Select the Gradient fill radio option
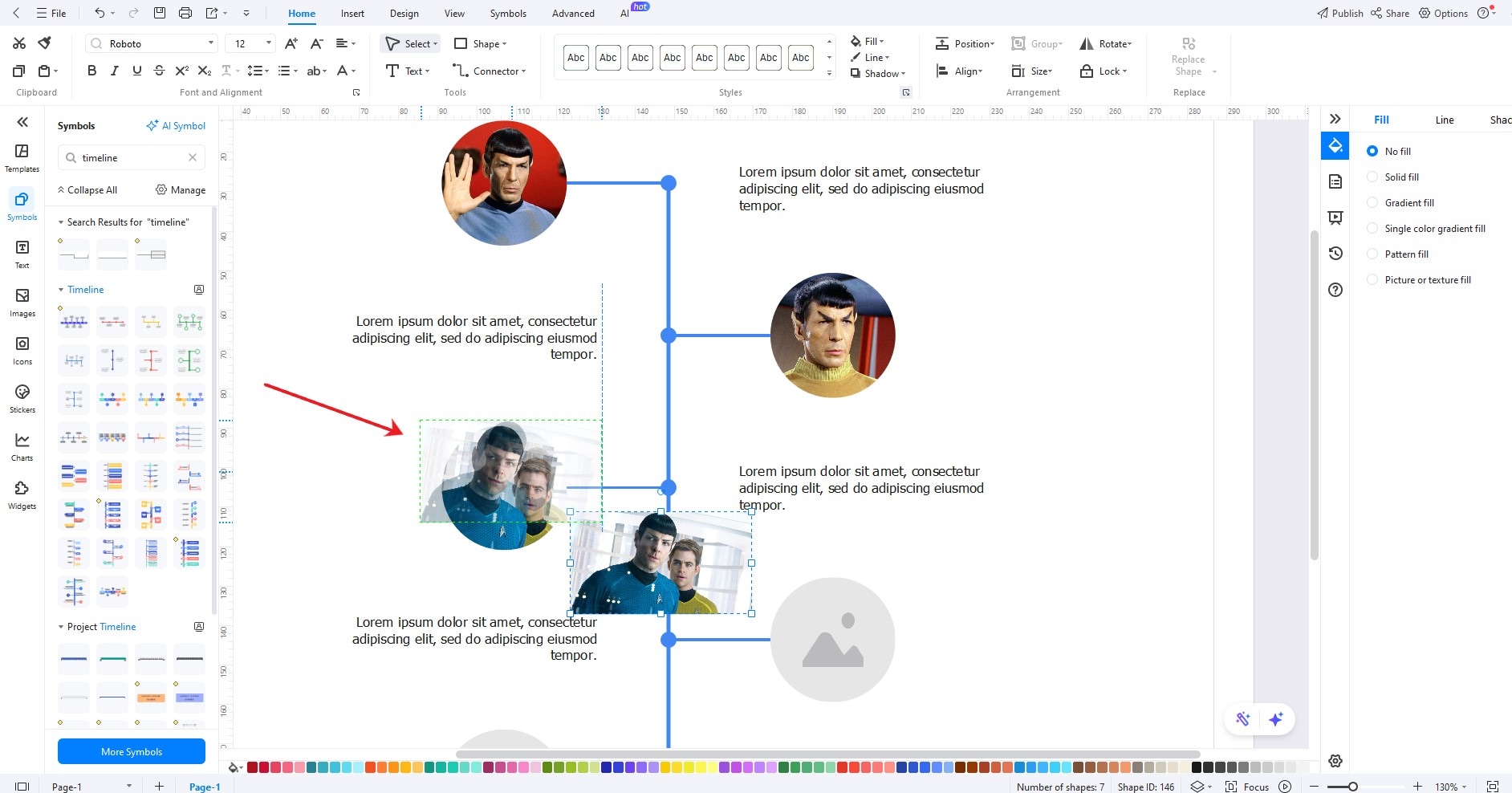 [1372, 202]
